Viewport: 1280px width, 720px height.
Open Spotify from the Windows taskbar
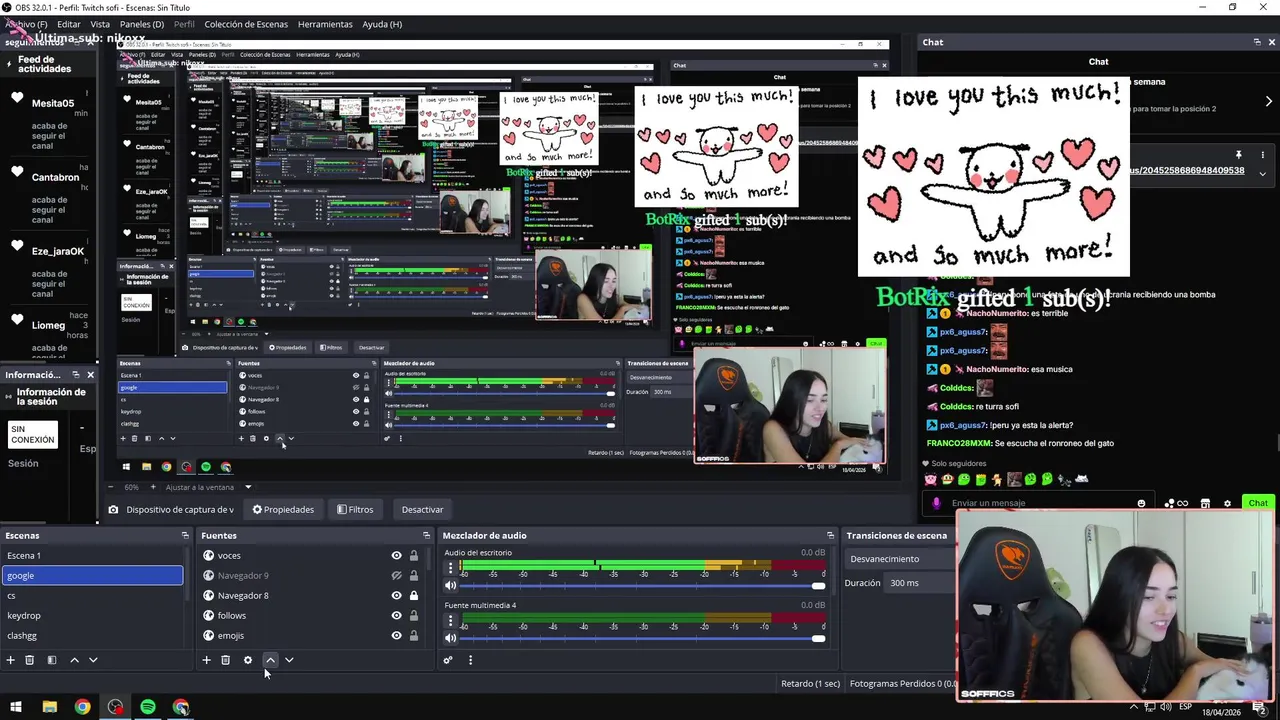point(148,707)
